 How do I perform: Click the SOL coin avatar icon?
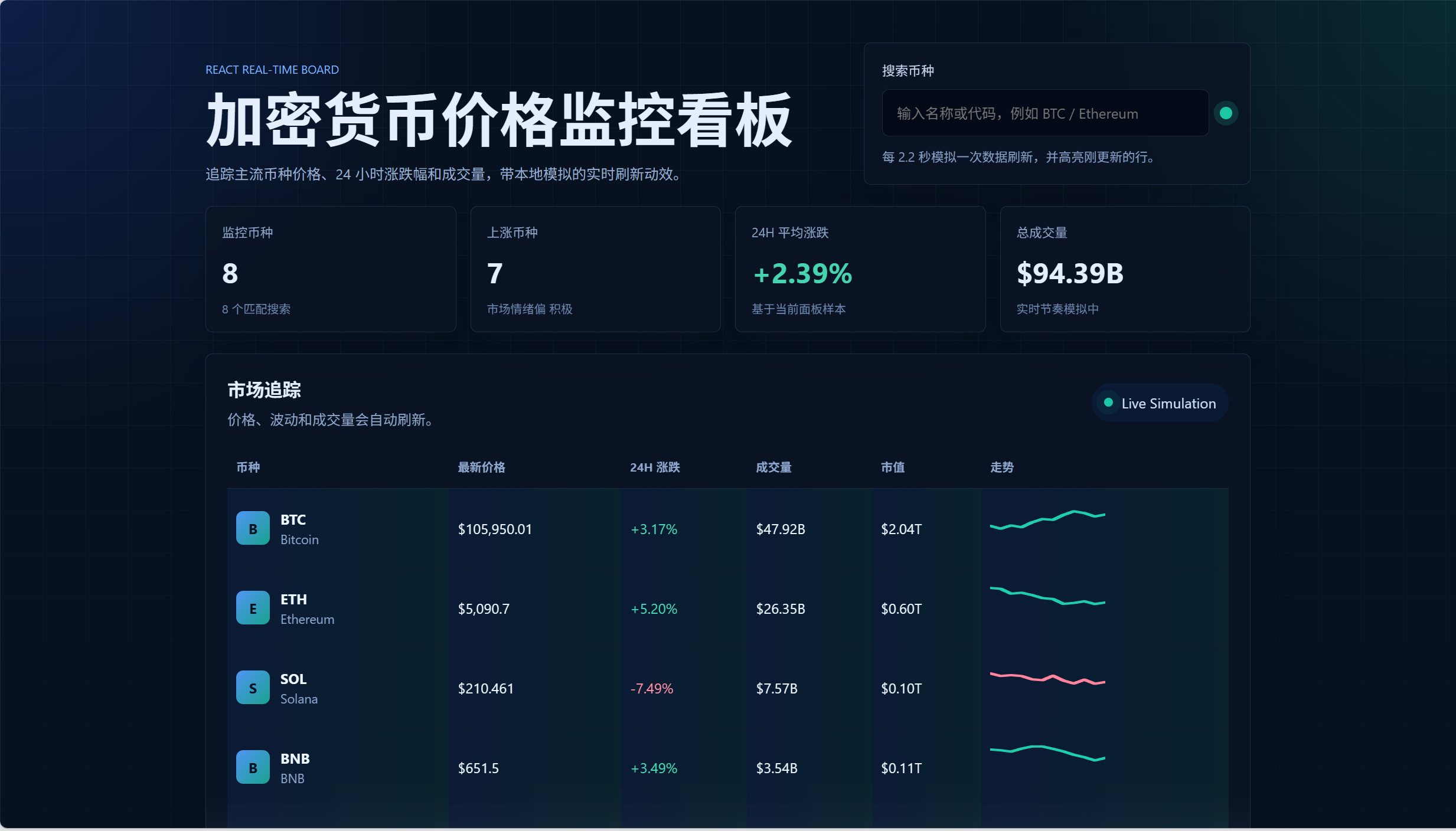click(253, 688)
